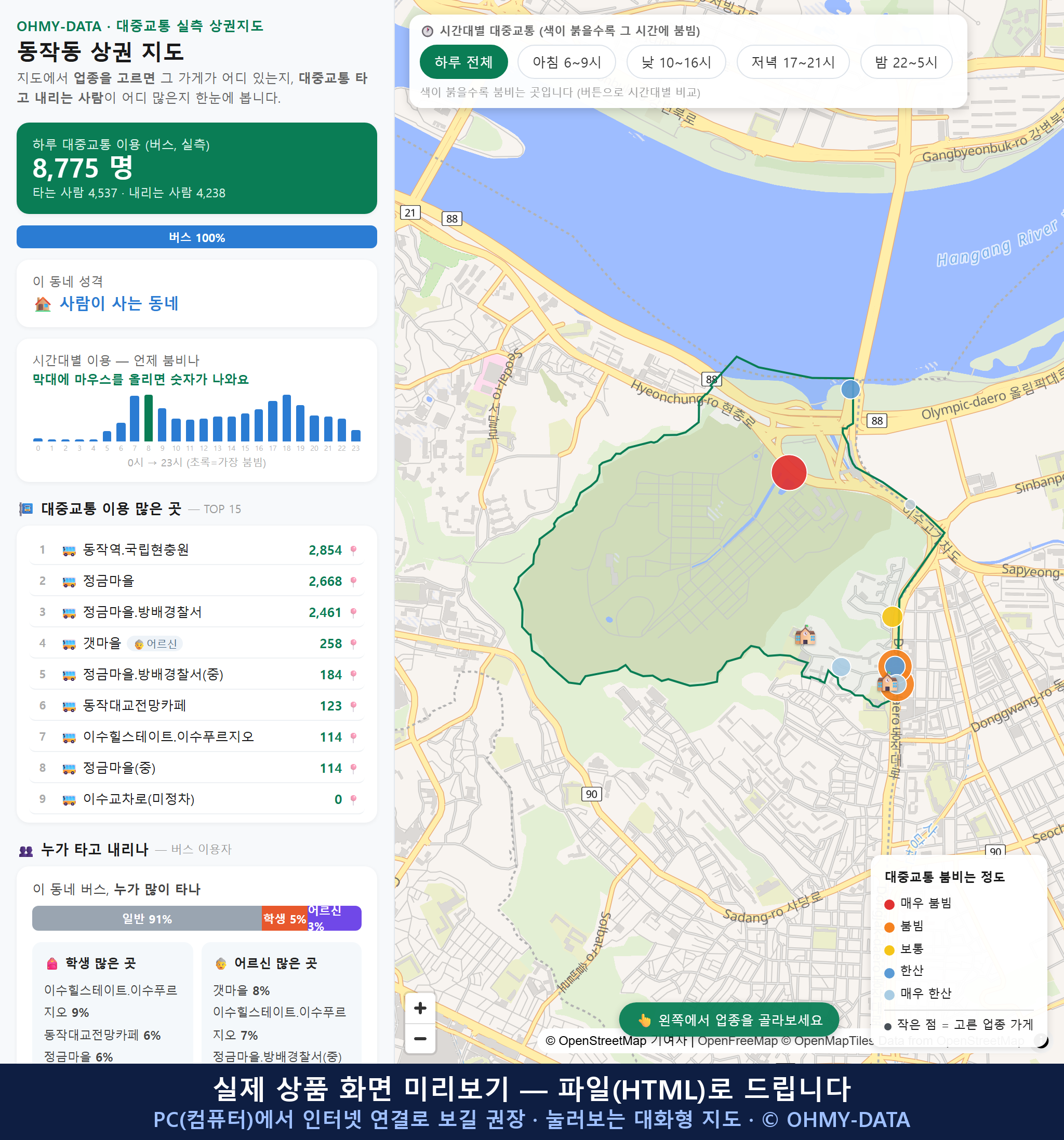
Task: Open the 동작역.국립현충원 list row
Action: pyautogui.click(x=197, y=550)
